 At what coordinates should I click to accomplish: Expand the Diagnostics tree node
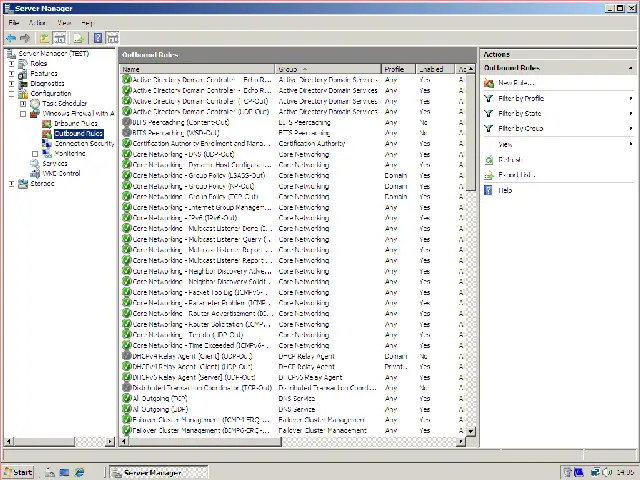[x=11, y=84]
